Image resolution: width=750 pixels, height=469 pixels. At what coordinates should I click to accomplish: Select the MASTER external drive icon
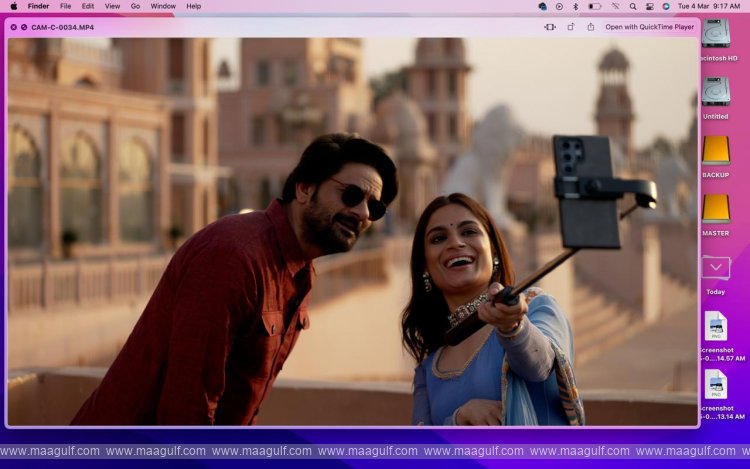pyautogui.click(x=716, y=208)
